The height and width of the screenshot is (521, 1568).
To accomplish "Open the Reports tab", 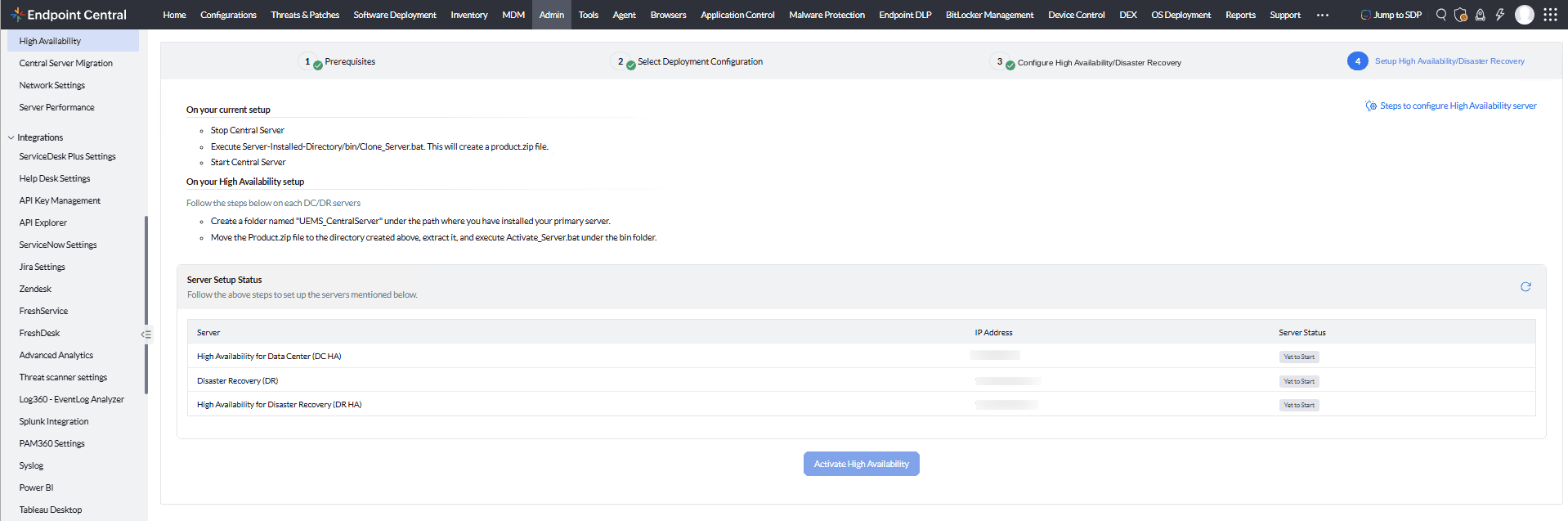I will click(1240, 15).
